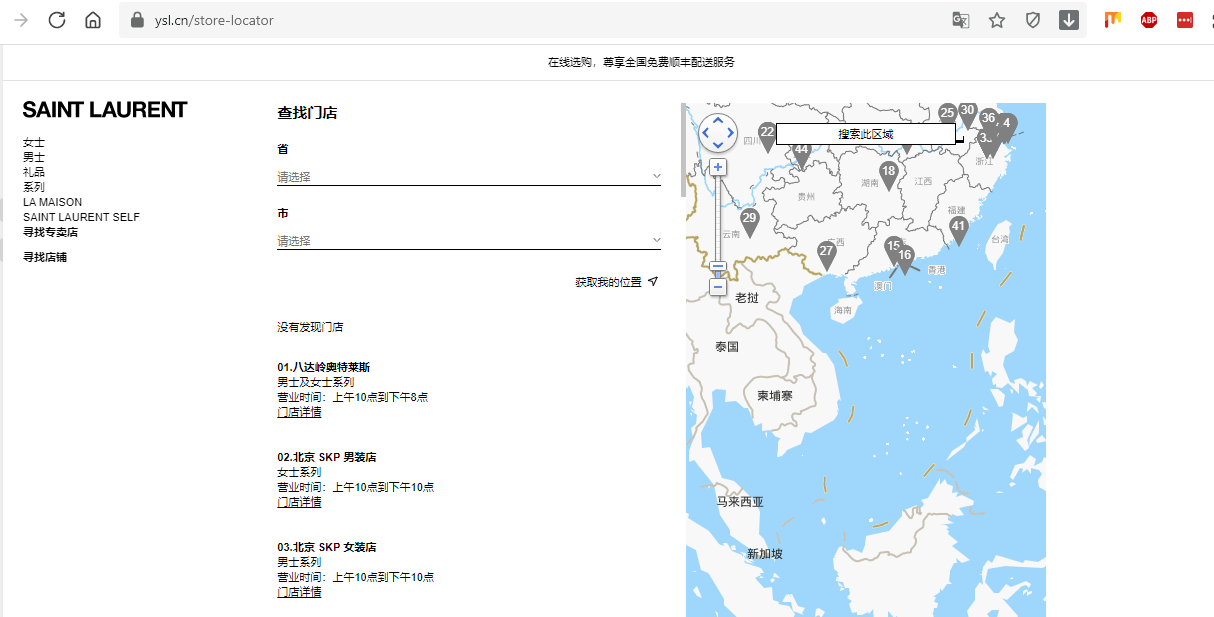Click the download arrow icon in address bar
This screenshot has height=617, width=1214.
coord(1069,20)
